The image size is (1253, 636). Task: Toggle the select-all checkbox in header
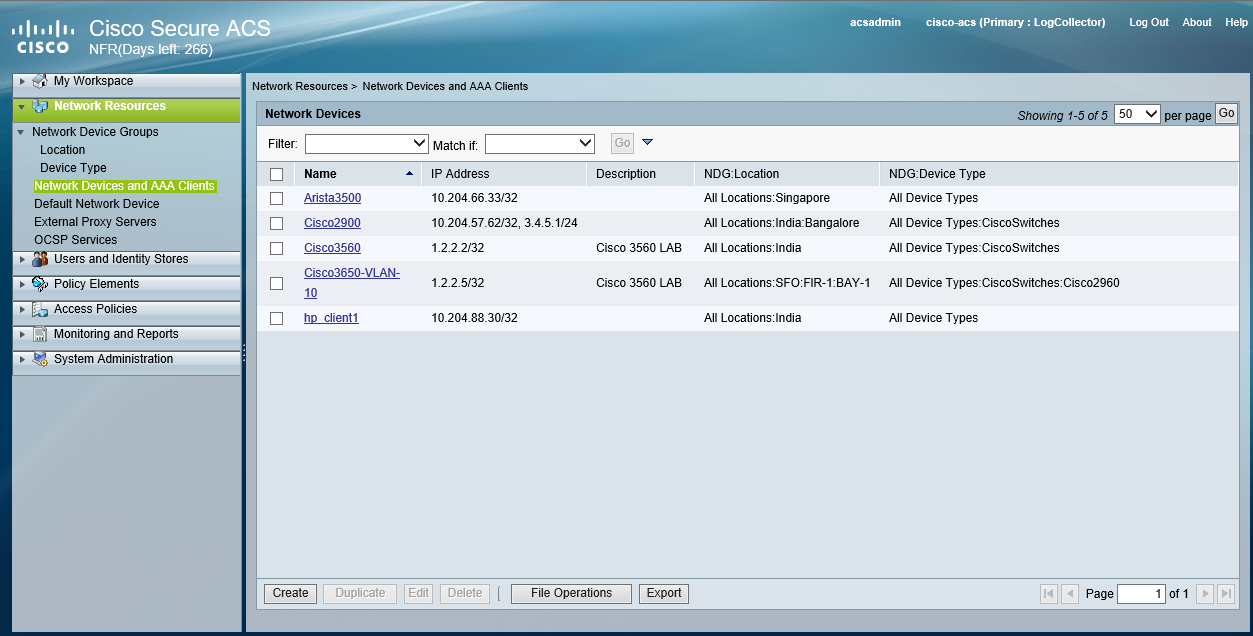(277, 174)
